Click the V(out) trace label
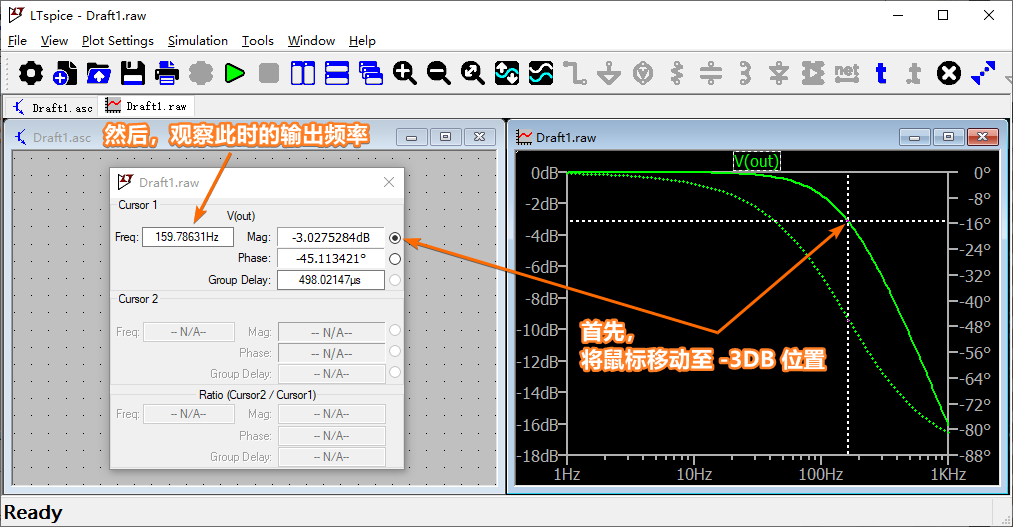This screenshot has height=527, width=1013. (x=757, y=161)
